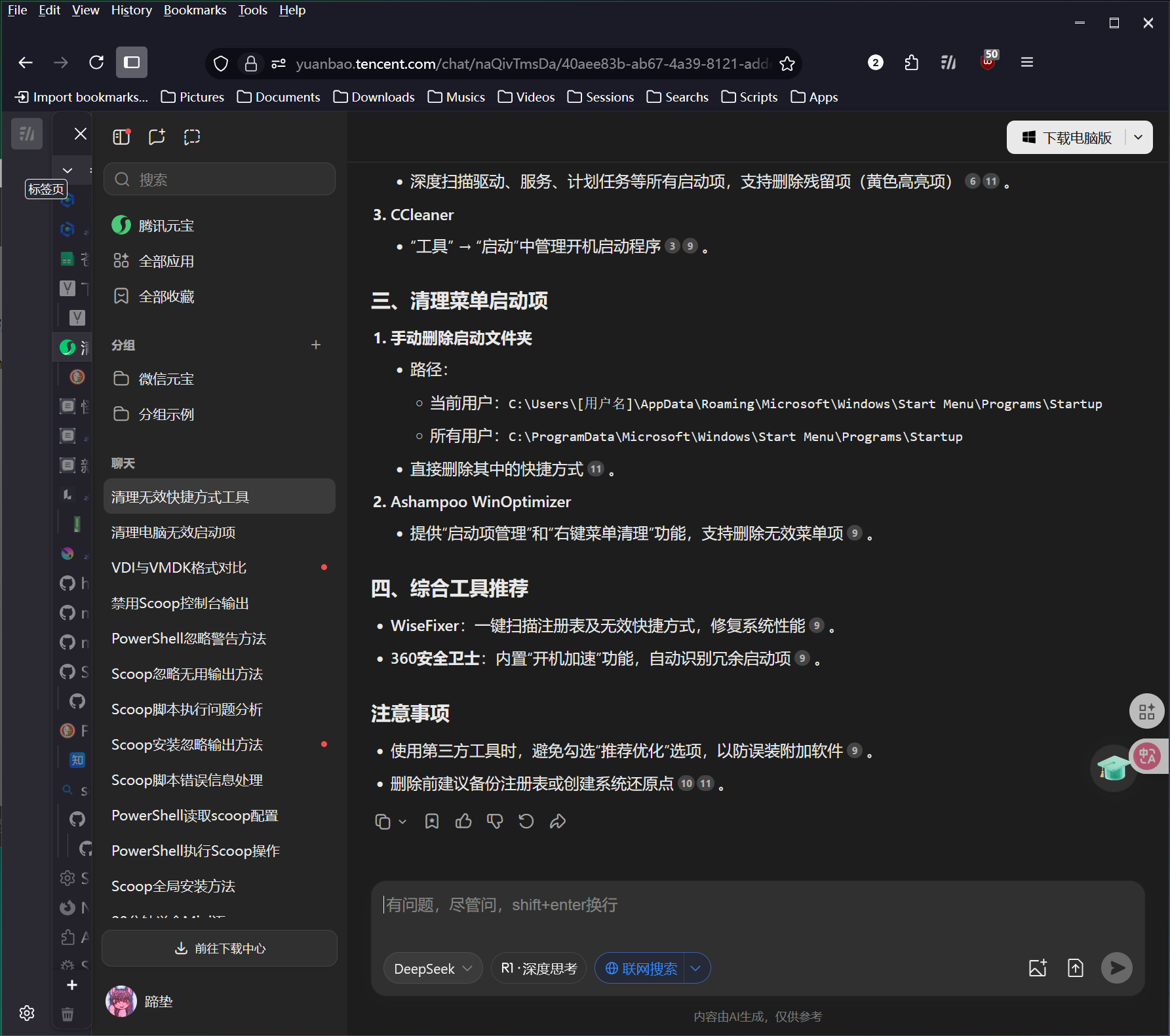The image size is (1170, 1036).
Task: Upload a file with the document-arrow icon
Action: tap(1076, 968)
